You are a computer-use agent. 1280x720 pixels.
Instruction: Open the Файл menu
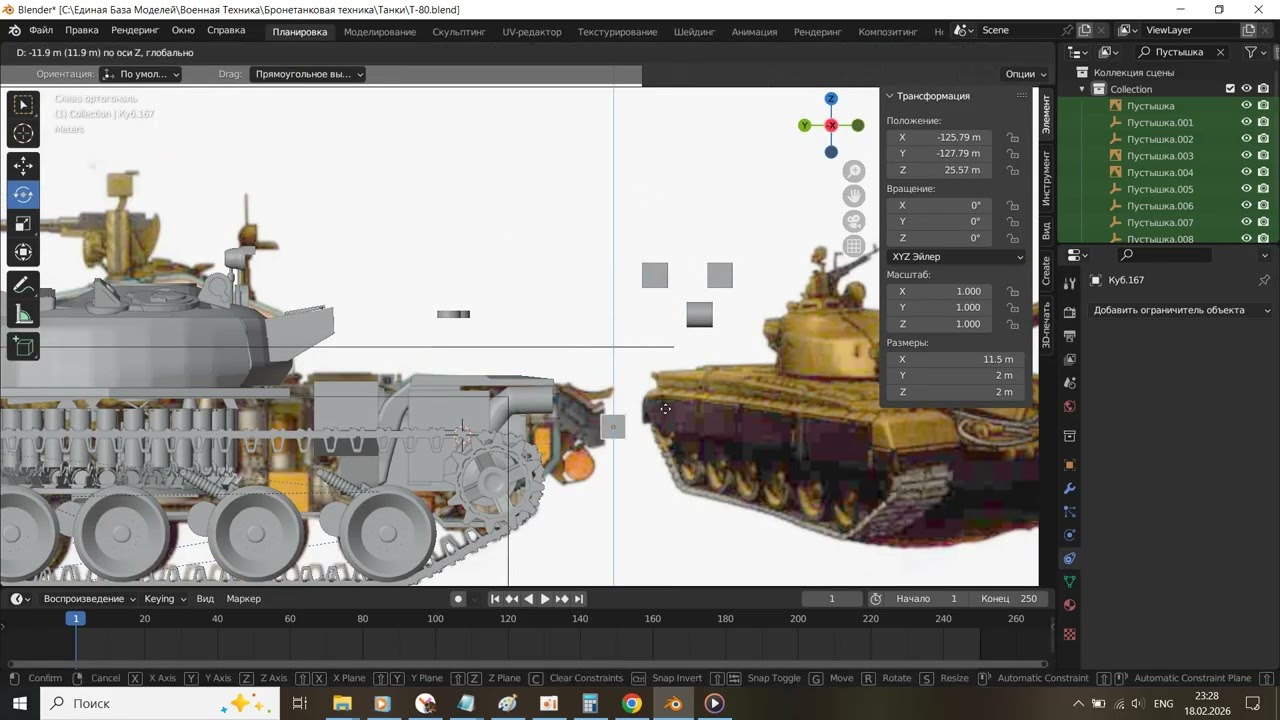point(41,31)
